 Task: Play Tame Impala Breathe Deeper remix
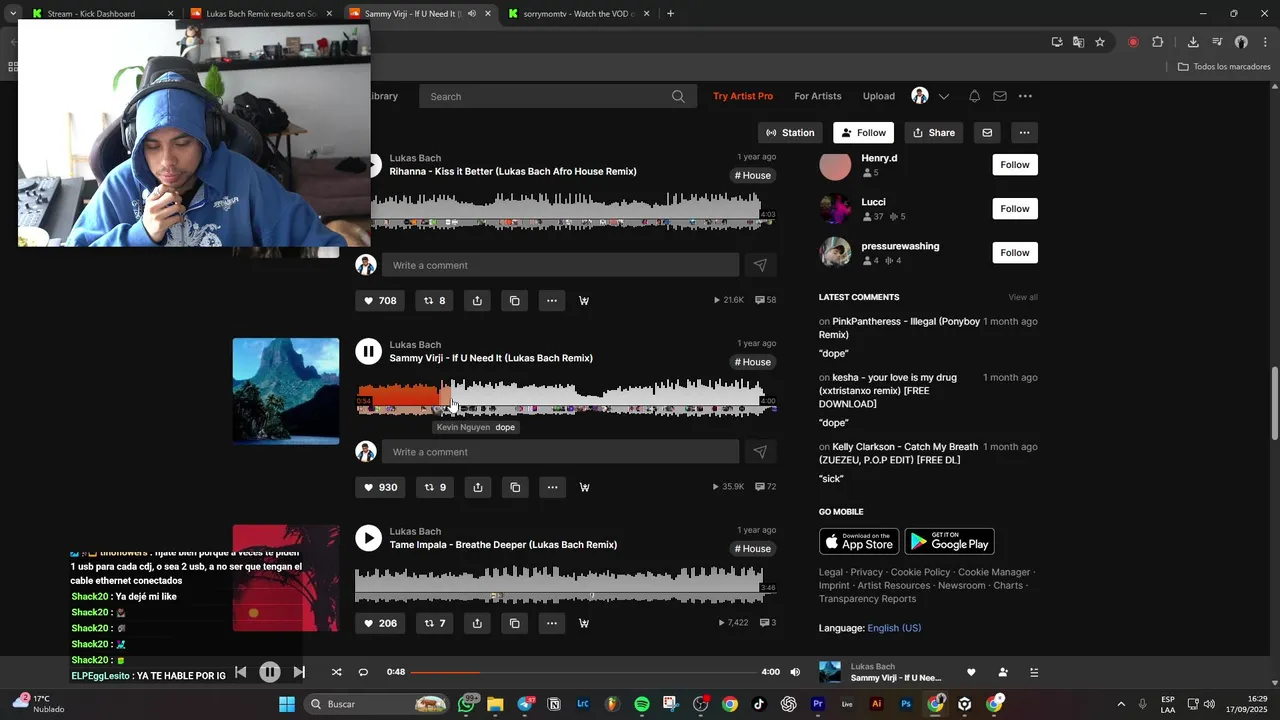[369, 538]
